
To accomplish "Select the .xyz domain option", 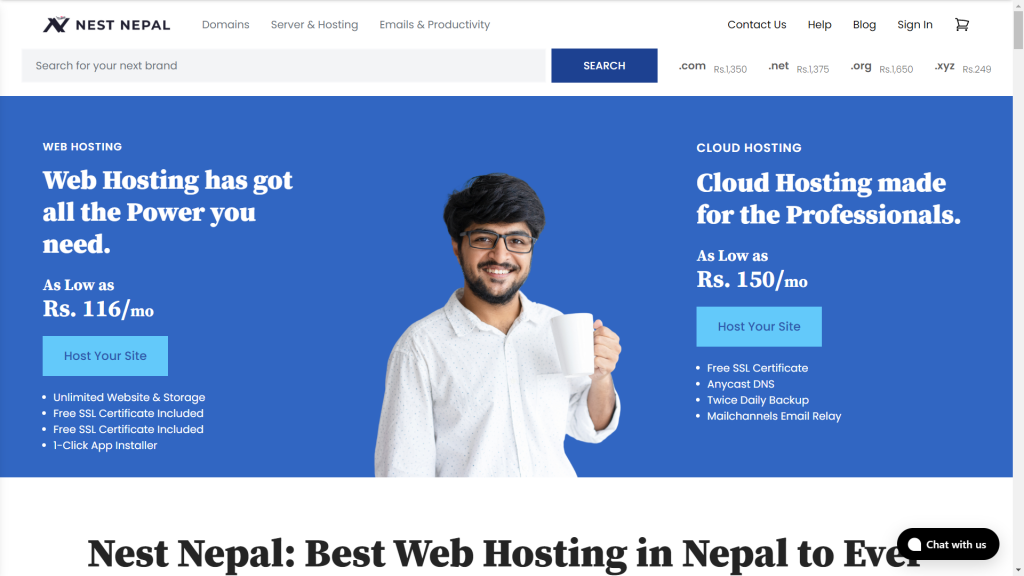I will tap(963, 67).
